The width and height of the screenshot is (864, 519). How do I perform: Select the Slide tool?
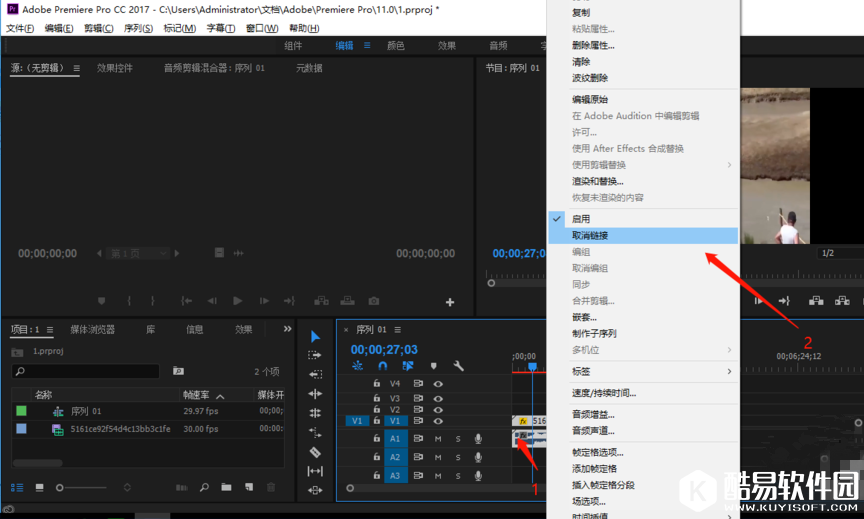click(315, 490)
